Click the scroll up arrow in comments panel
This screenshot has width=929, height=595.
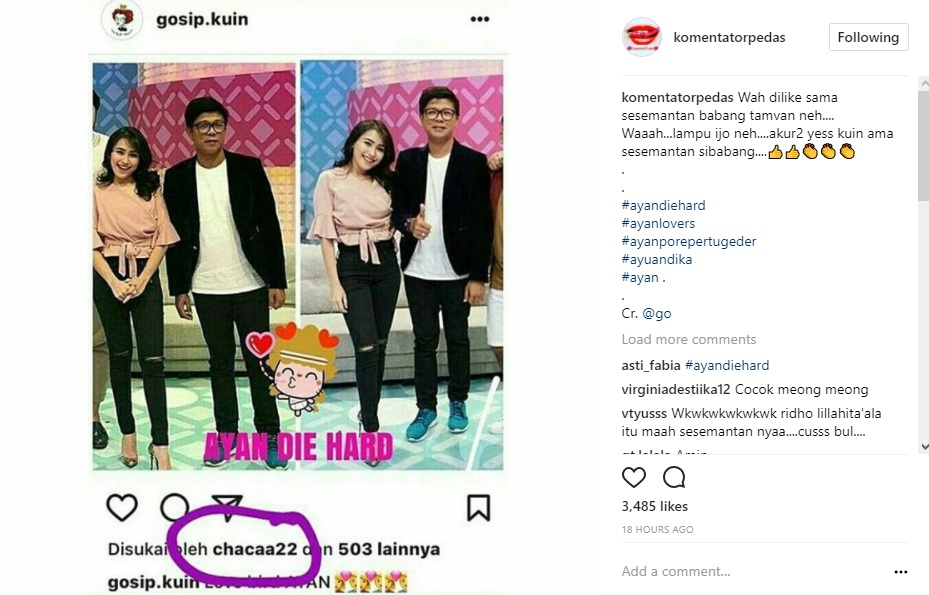924,84
